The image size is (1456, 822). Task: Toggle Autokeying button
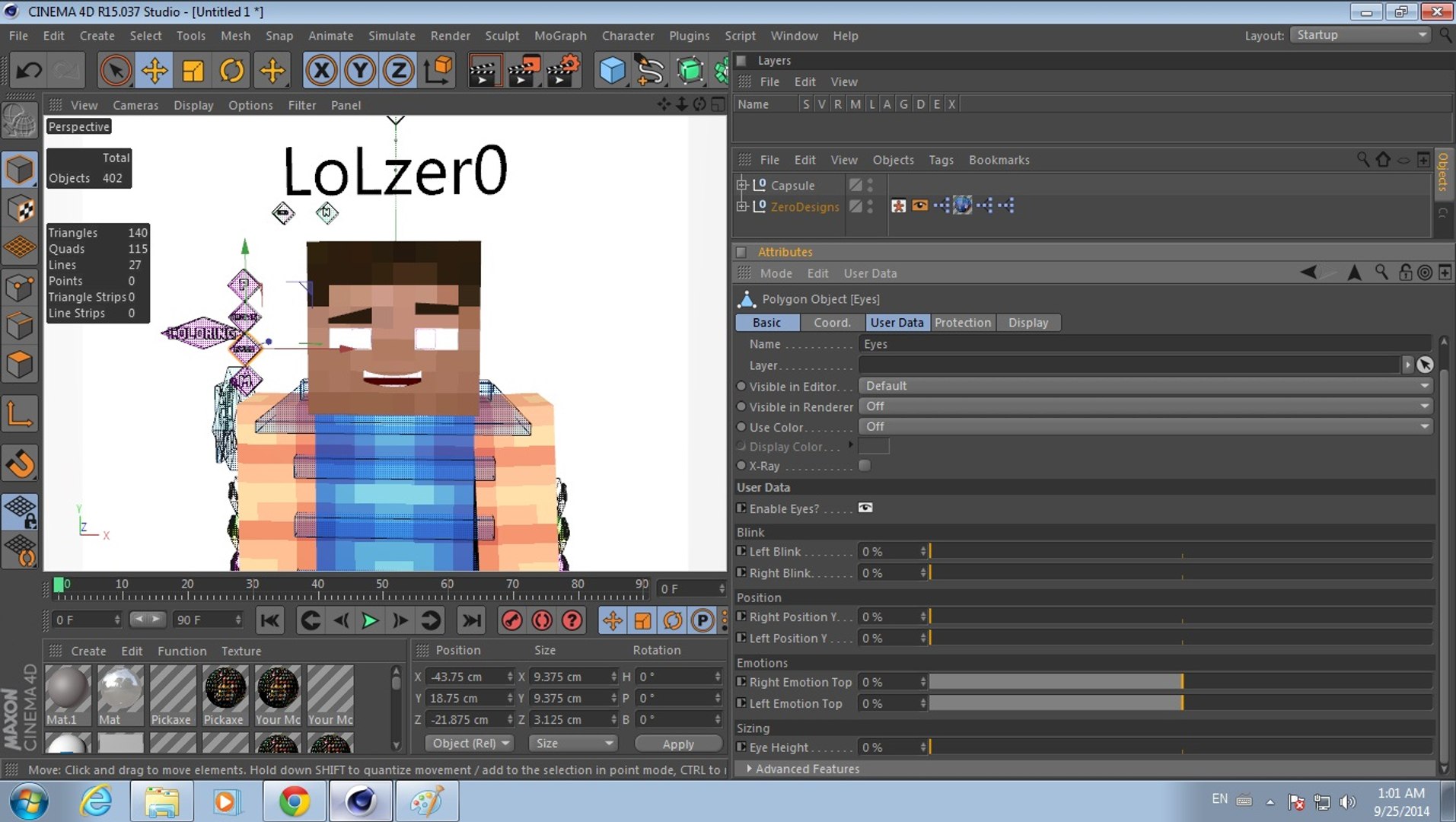(x=542, y=621)
